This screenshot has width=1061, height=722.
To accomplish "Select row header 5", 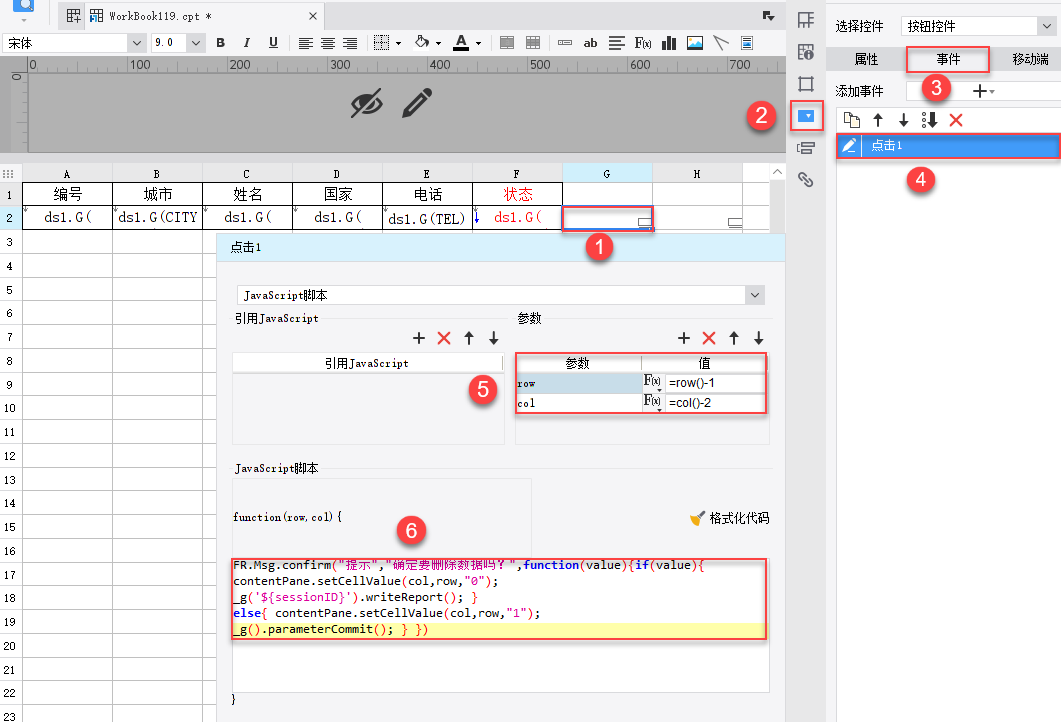I will coord(10,290).
